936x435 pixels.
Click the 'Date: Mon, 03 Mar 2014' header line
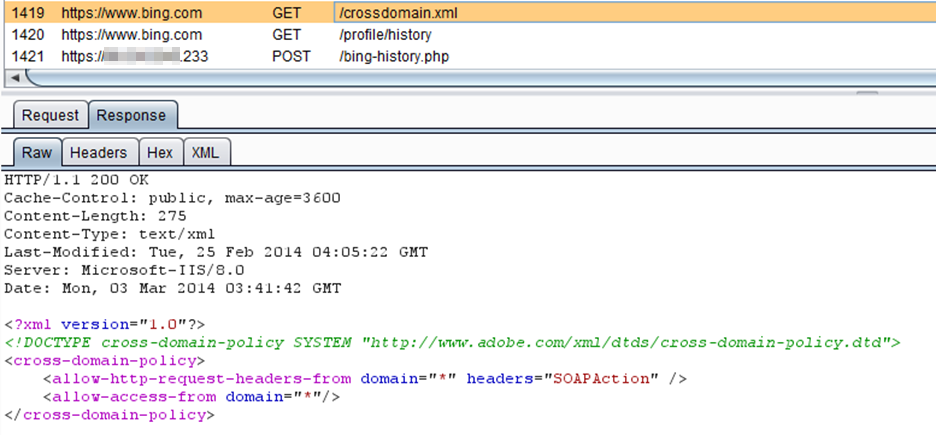(172, 288)
